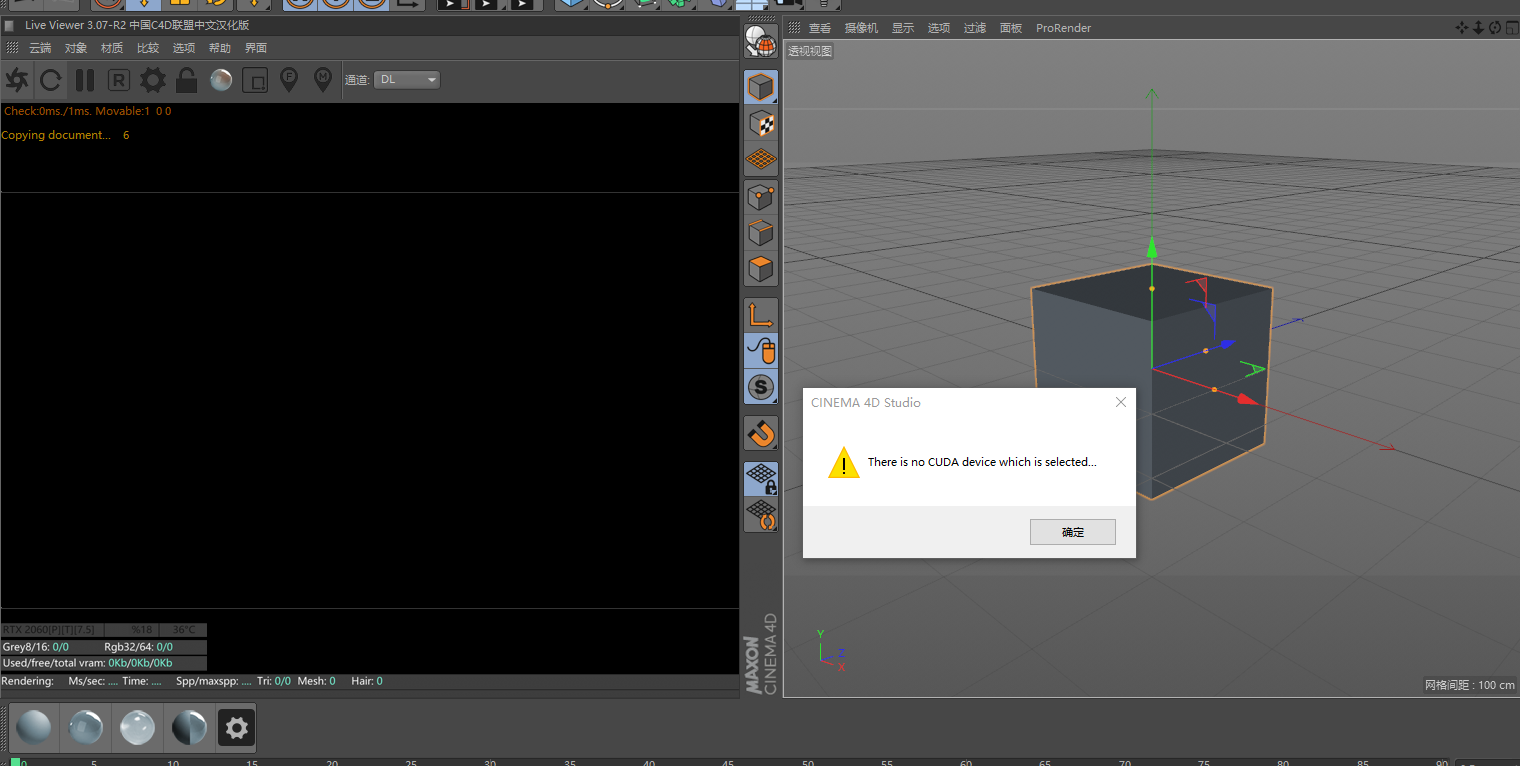Toggle clay mode sphere icon
The height and width of the screenshot is (766, 1520).
coord(221,80)
